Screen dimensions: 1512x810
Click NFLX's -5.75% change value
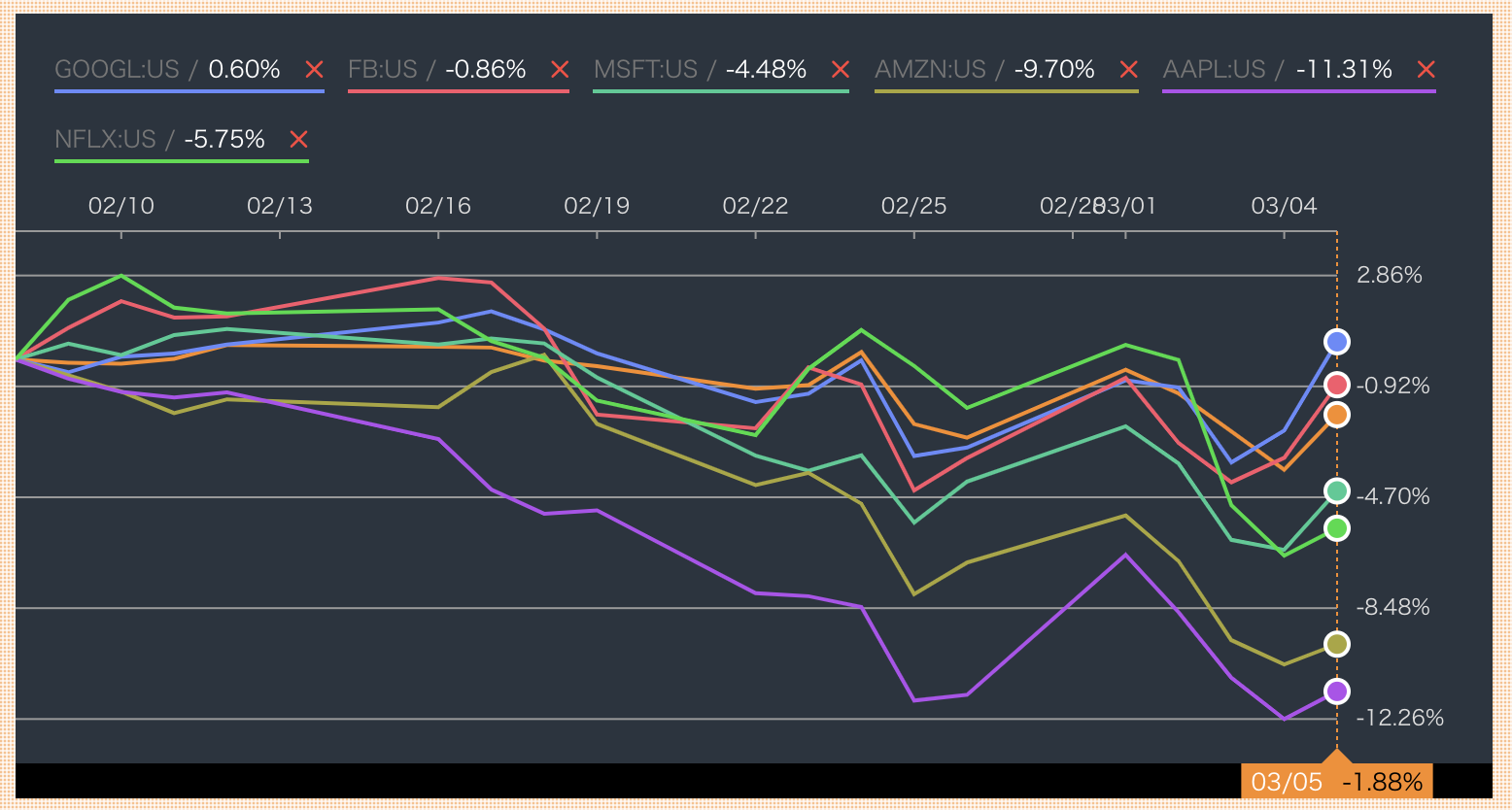224,140
